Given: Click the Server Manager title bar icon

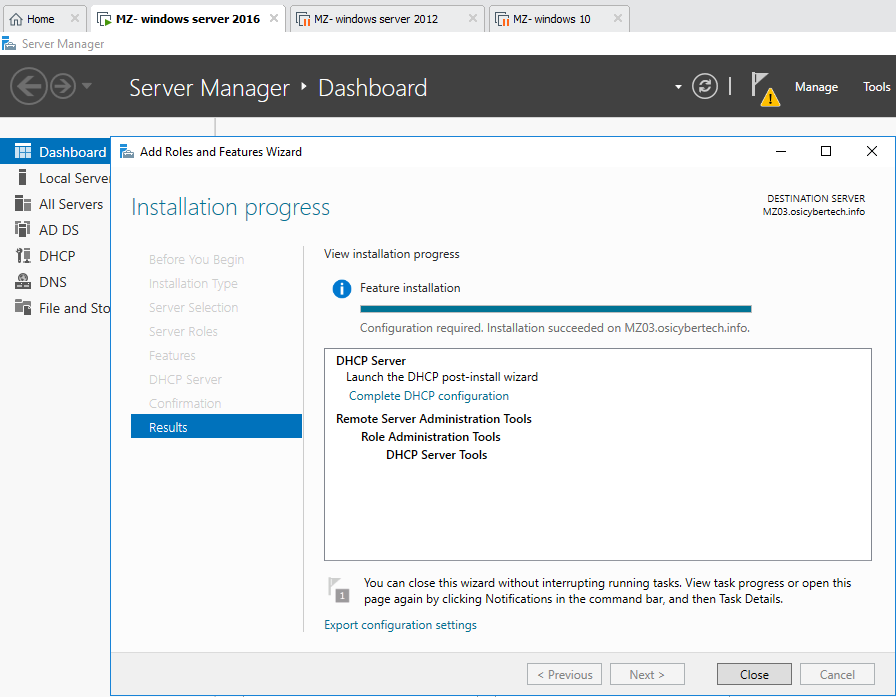Looking at the screenshot, I should pos(9,43).
